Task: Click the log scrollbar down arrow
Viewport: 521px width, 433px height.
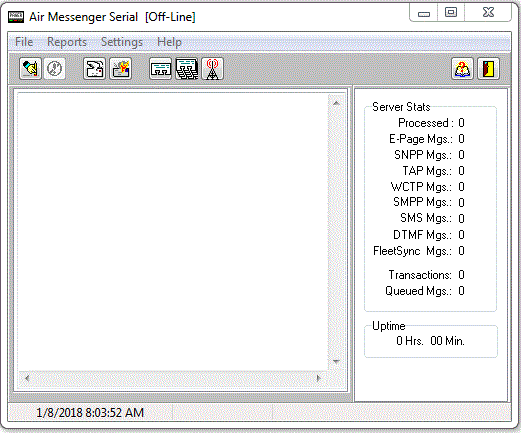Action: 336,361
